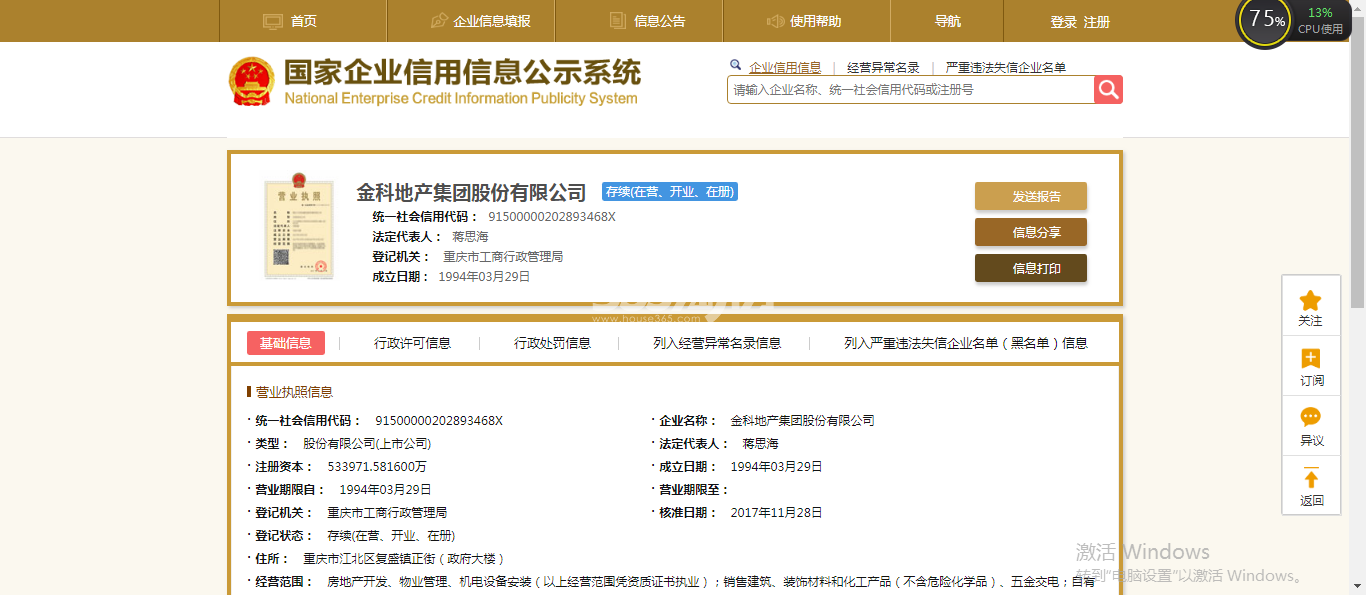Click the 75% performance circle widget
The image size is (1366, 595).
[1266, 20]
